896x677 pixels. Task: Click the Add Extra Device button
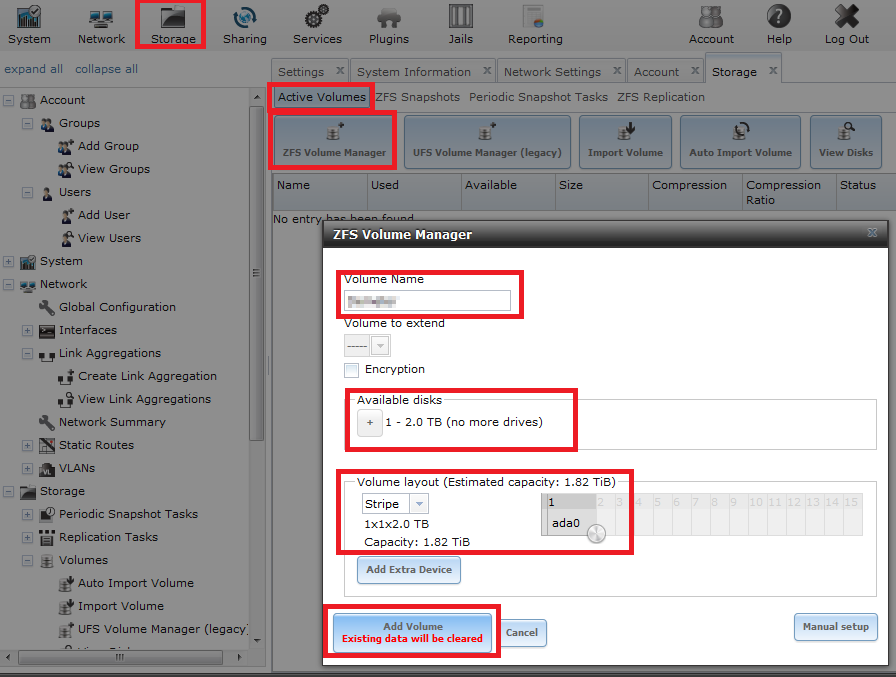(x=409, y=570)
